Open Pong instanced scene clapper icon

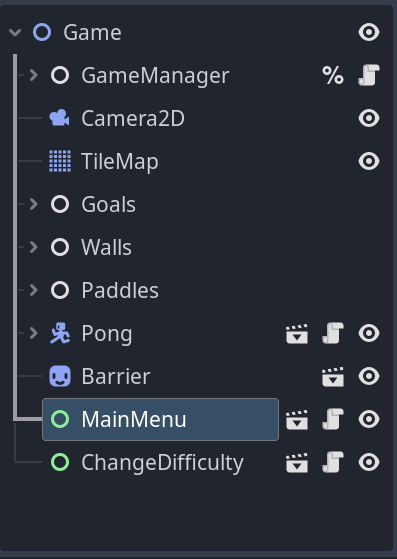click(297, 334)
